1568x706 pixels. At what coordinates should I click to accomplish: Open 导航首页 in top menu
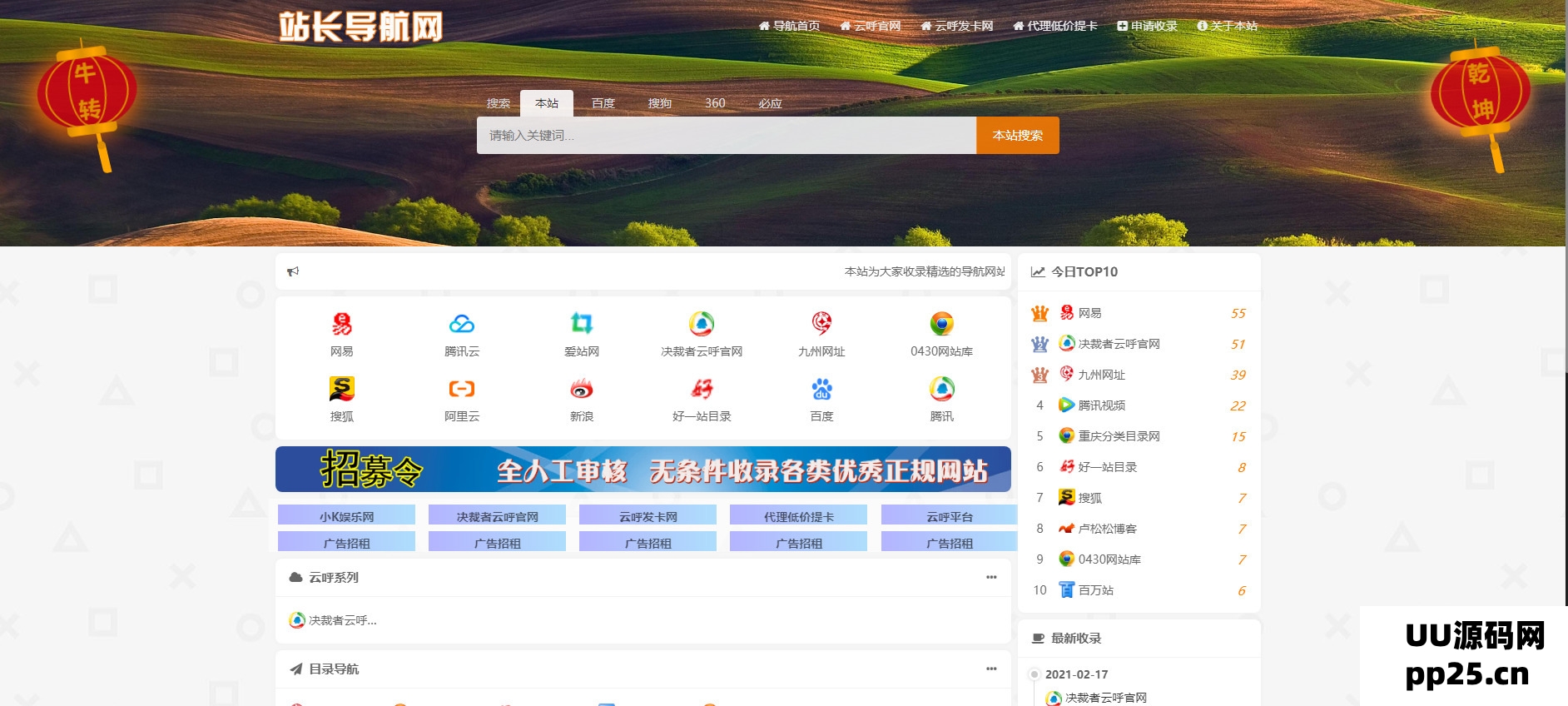pyautogui.click(x=790, y=26)
